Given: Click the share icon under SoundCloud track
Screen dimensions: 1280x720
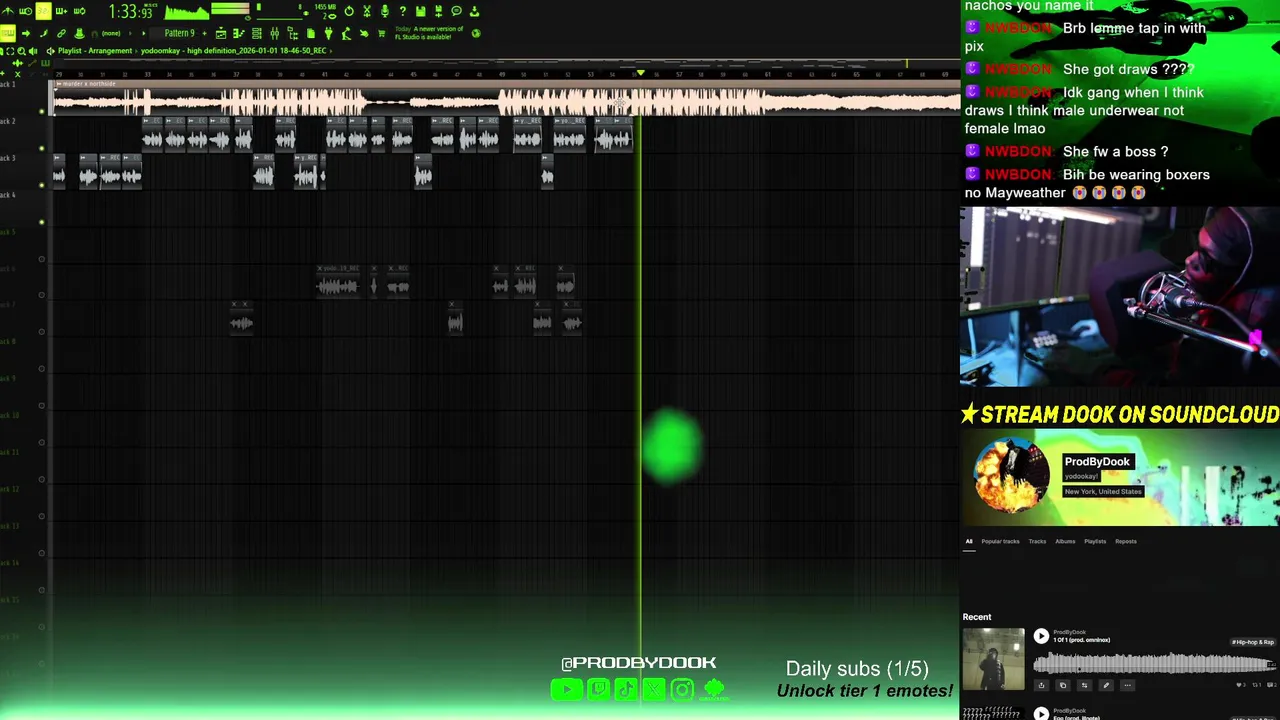Looking at the screenshot, I should [x=1041, y=685].
